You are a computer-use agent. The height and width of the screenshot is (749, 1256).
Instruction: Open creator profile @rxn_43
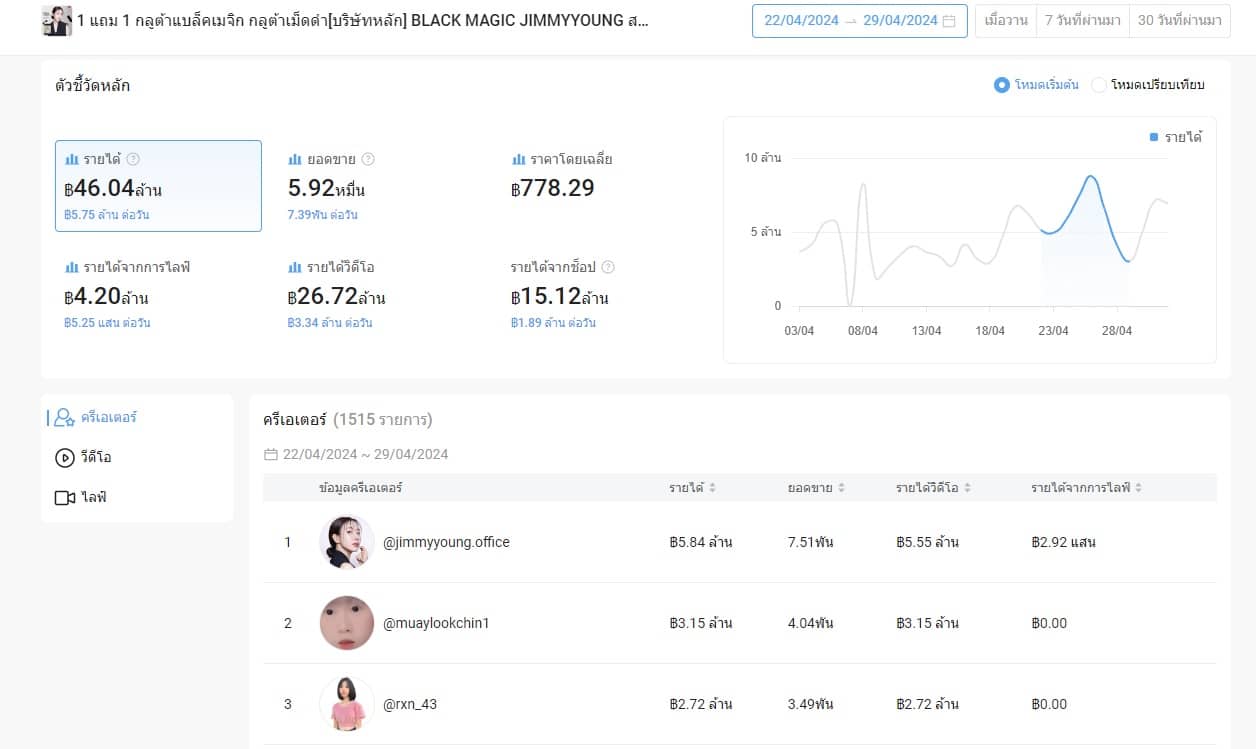[x=410, y=704]
